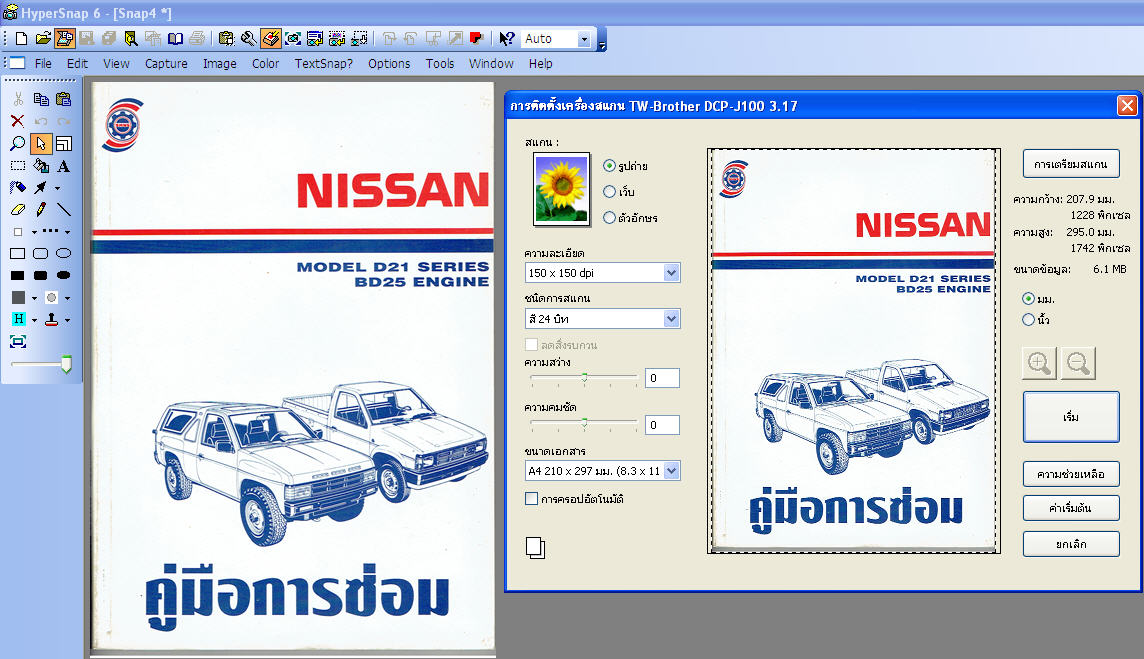
Task: Click the ความช่วยเหลือ help button
Action: 1071,474
